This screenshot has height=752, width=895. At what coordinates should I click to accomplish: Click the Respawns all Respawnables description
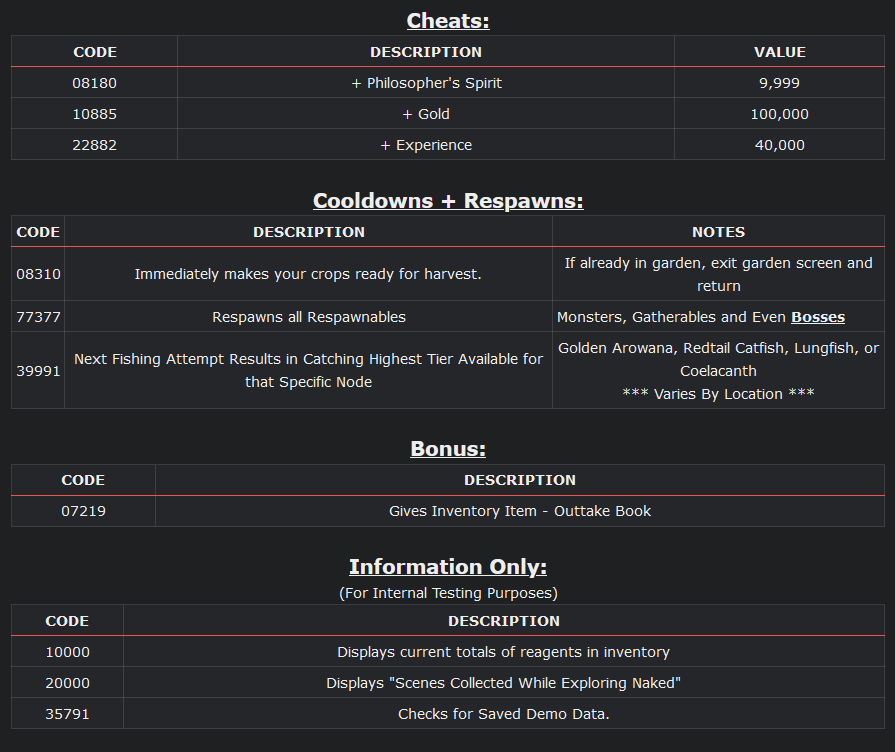pyautogui.click(x=309, y=317)
